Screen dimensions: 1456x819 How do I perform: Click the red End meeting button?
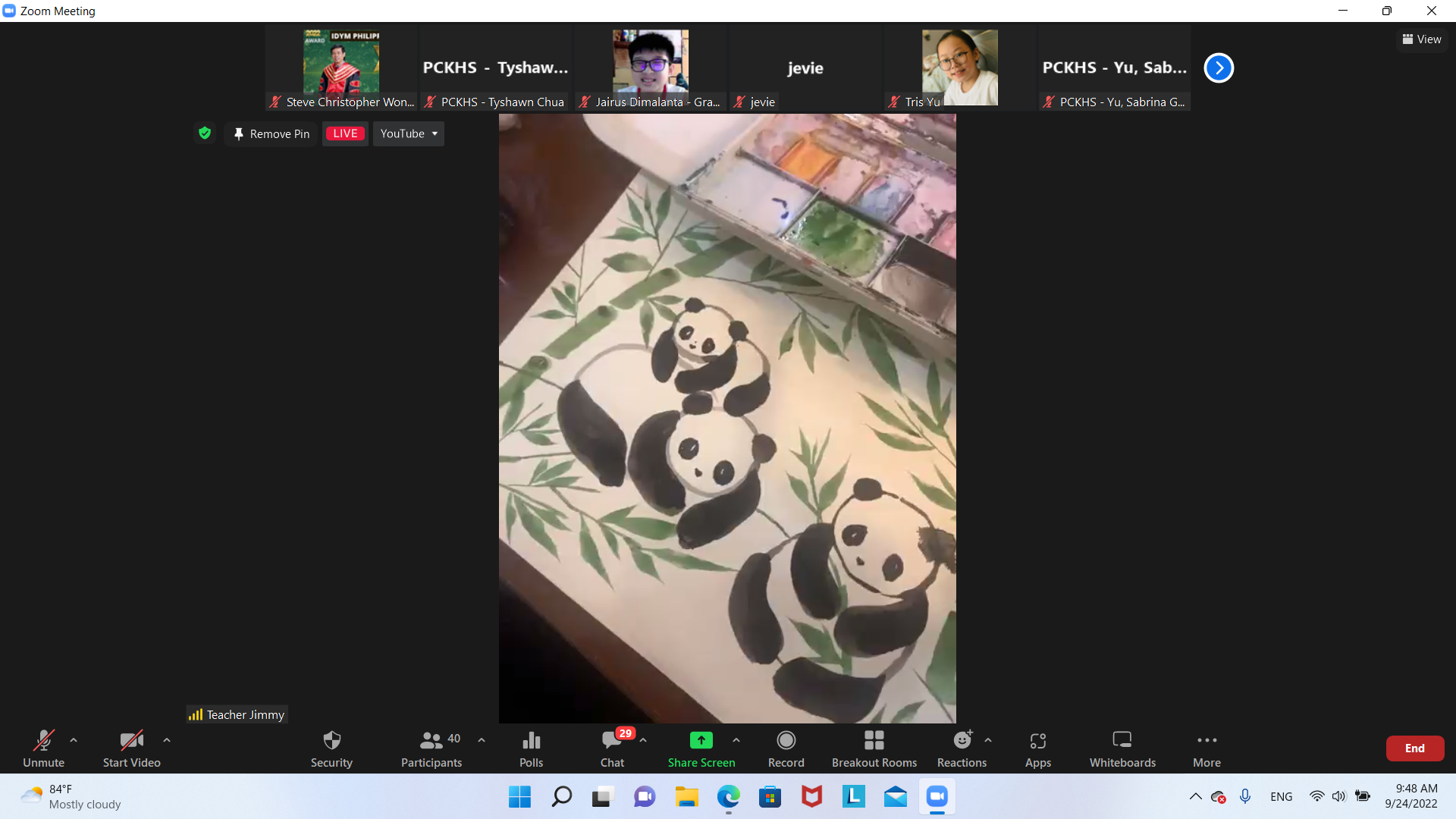[1415, 748]
